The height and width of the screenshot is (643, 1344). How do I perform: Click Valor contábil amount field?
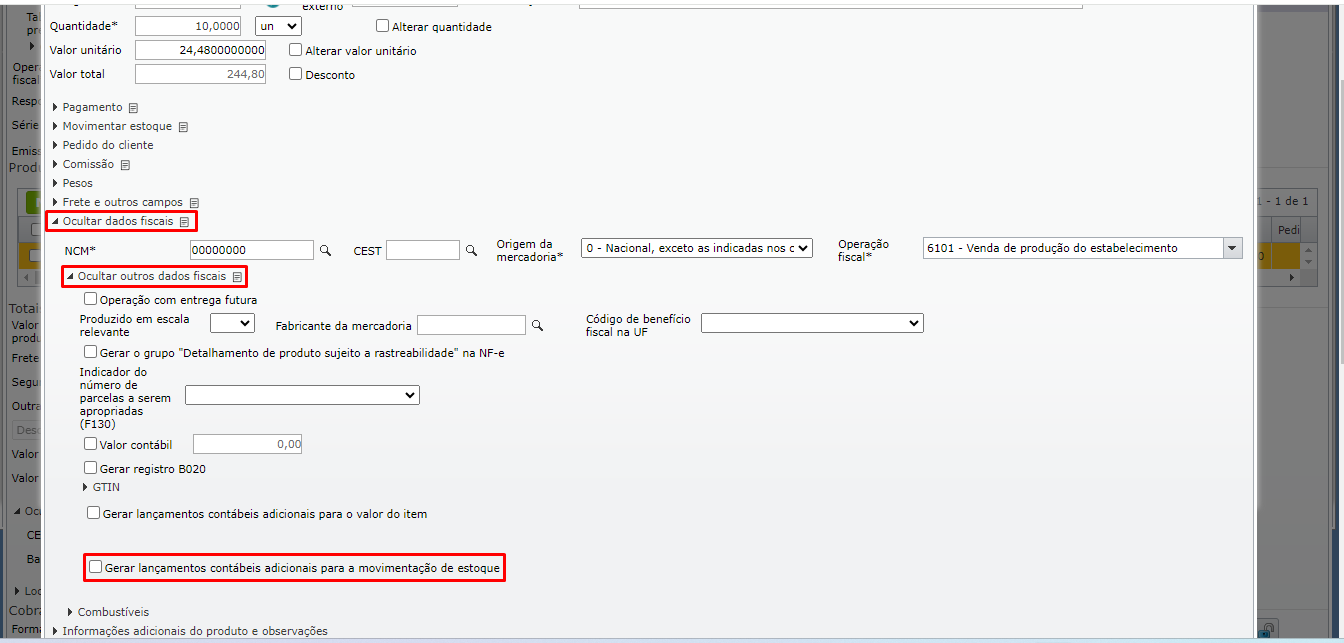tap(247, 444)
